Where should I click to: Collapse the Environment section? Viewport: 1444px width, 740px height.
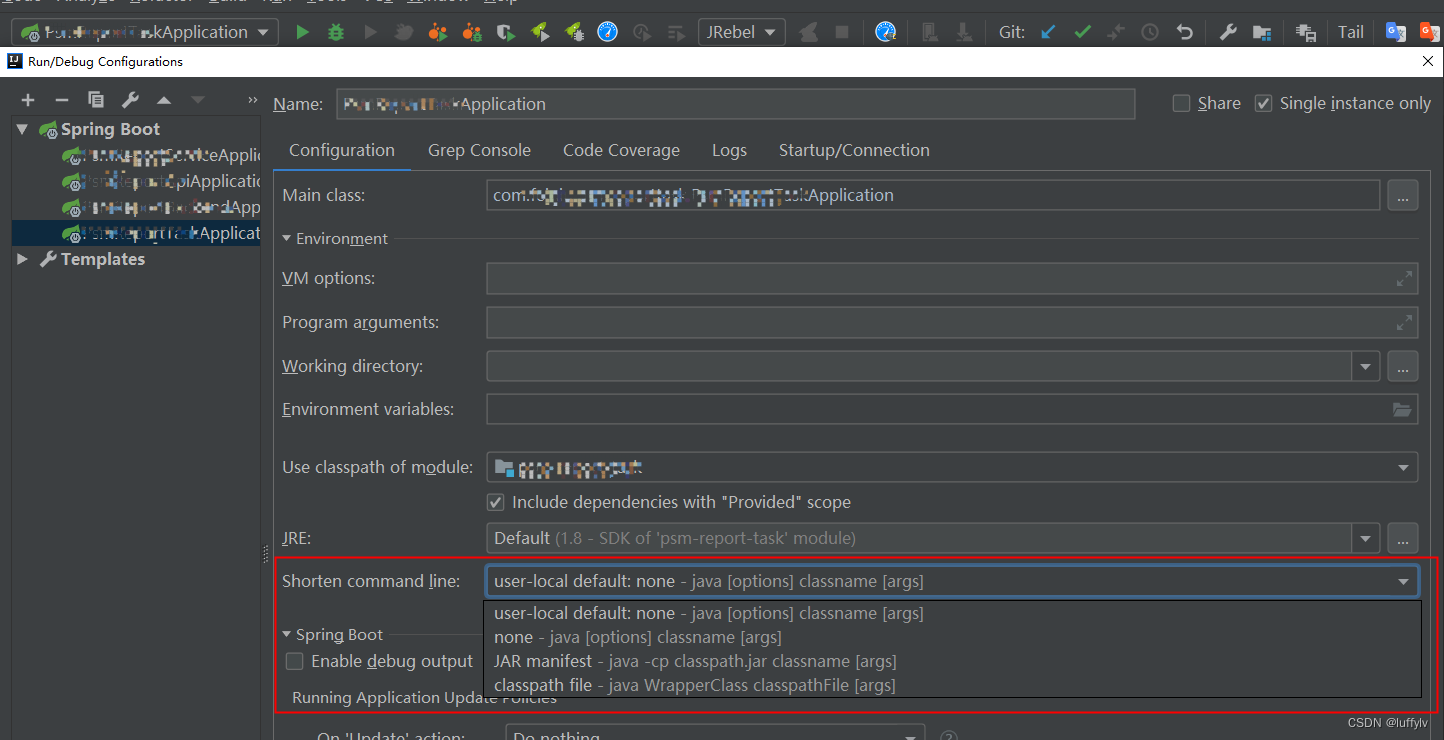tap(287, 238)
